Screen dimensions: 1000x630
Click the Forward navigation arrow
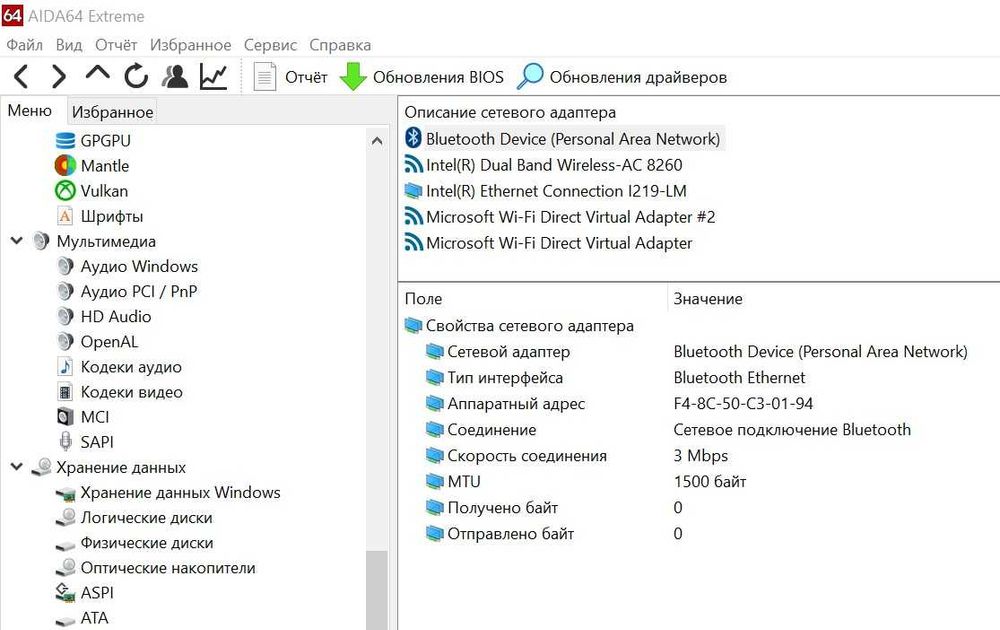coord(59,77)
